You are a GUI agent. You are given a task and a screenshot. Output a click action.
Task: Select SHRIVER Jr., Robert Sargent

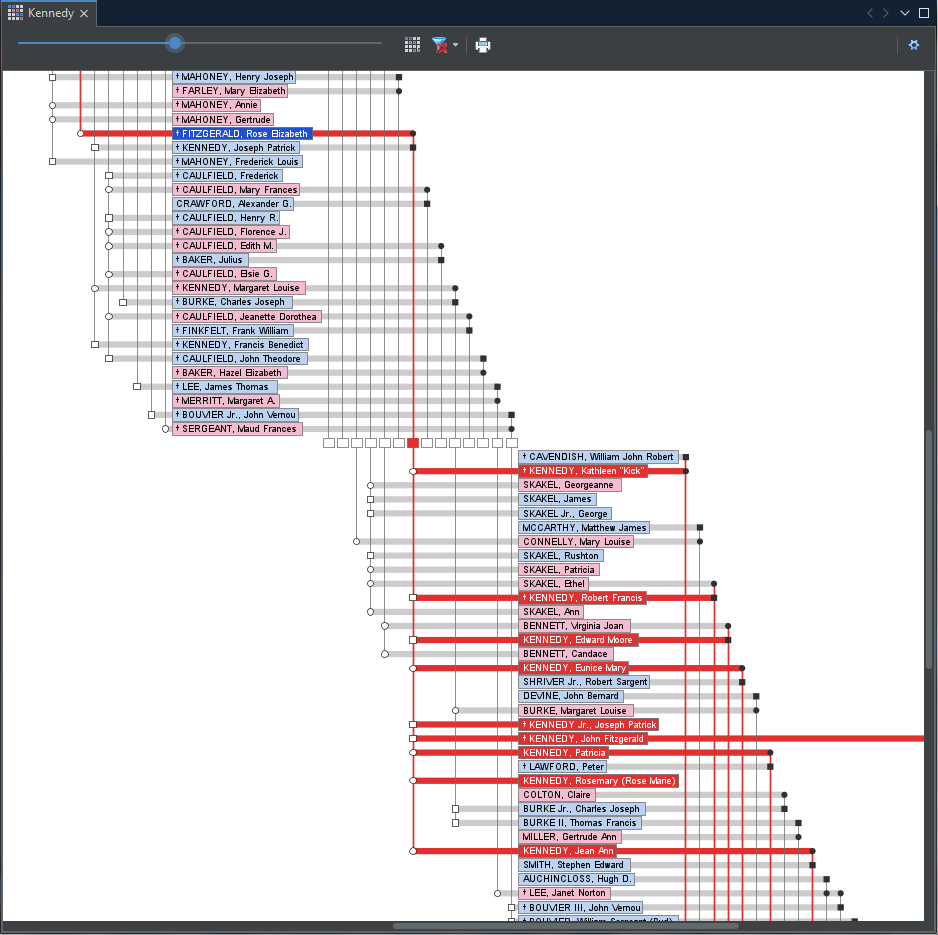click(x=584, y=682)
